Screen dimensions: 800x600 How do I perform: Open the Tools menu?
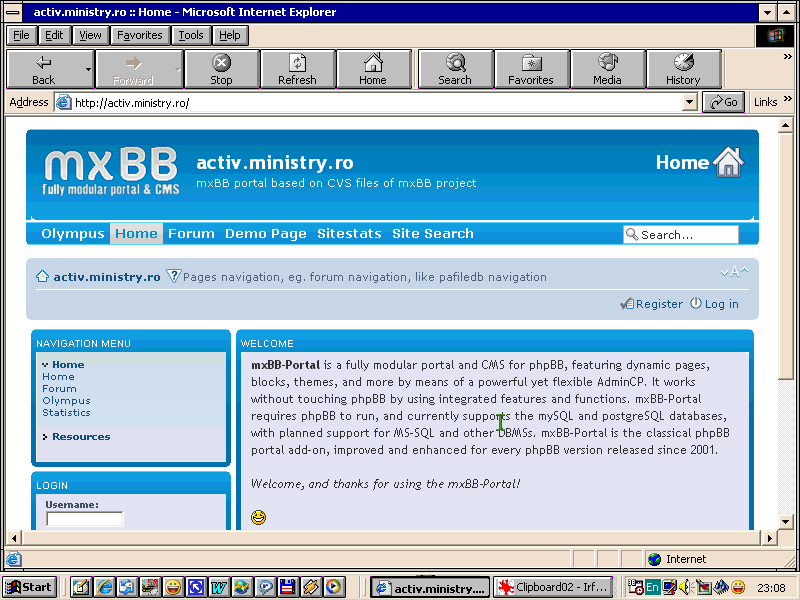point(190,35)
